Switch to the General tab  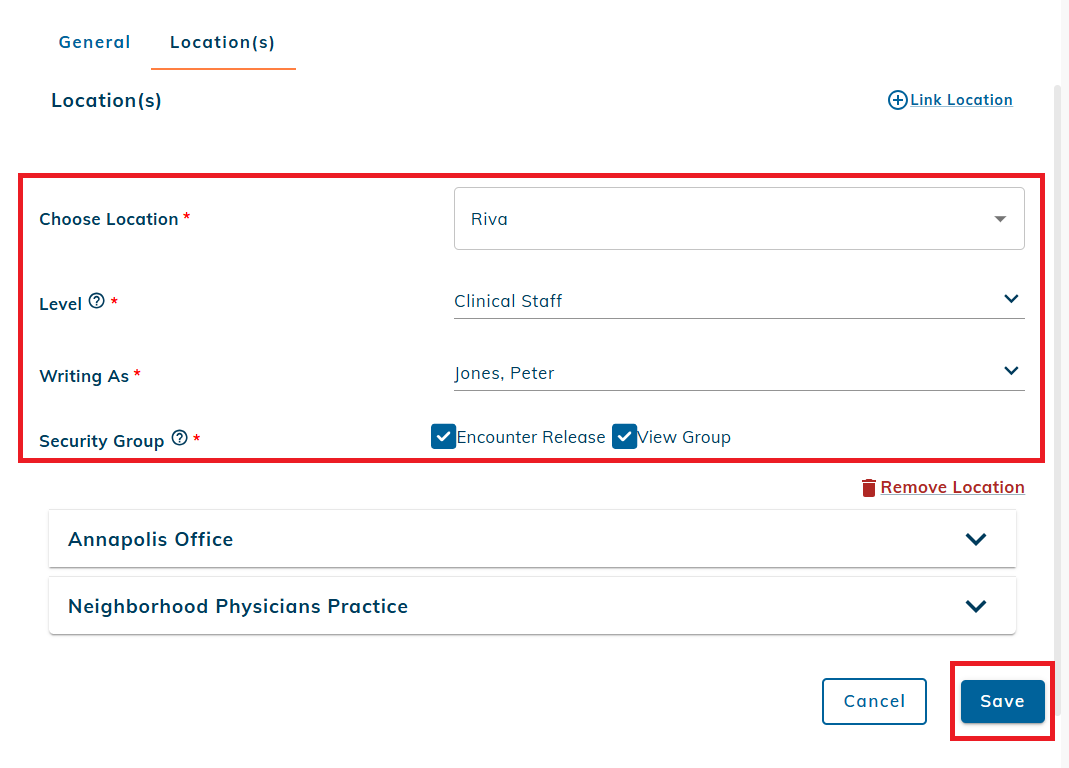tap(95, 42)
